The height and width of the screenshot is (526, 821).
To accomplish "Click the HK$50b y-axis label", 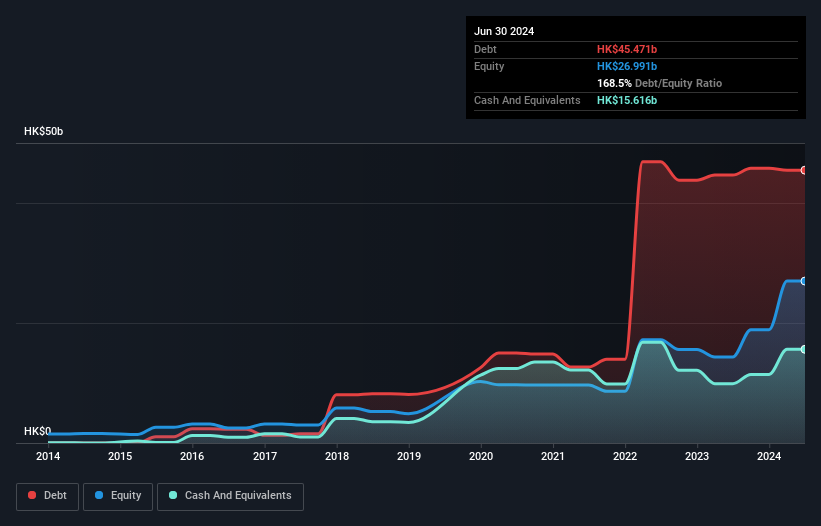I will (43, 131).
